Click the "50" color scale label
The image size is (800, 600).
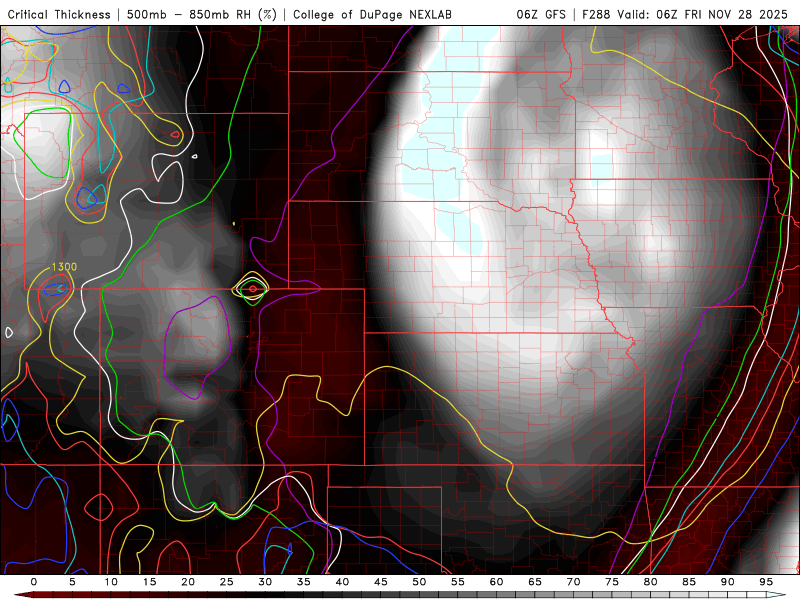419,582
